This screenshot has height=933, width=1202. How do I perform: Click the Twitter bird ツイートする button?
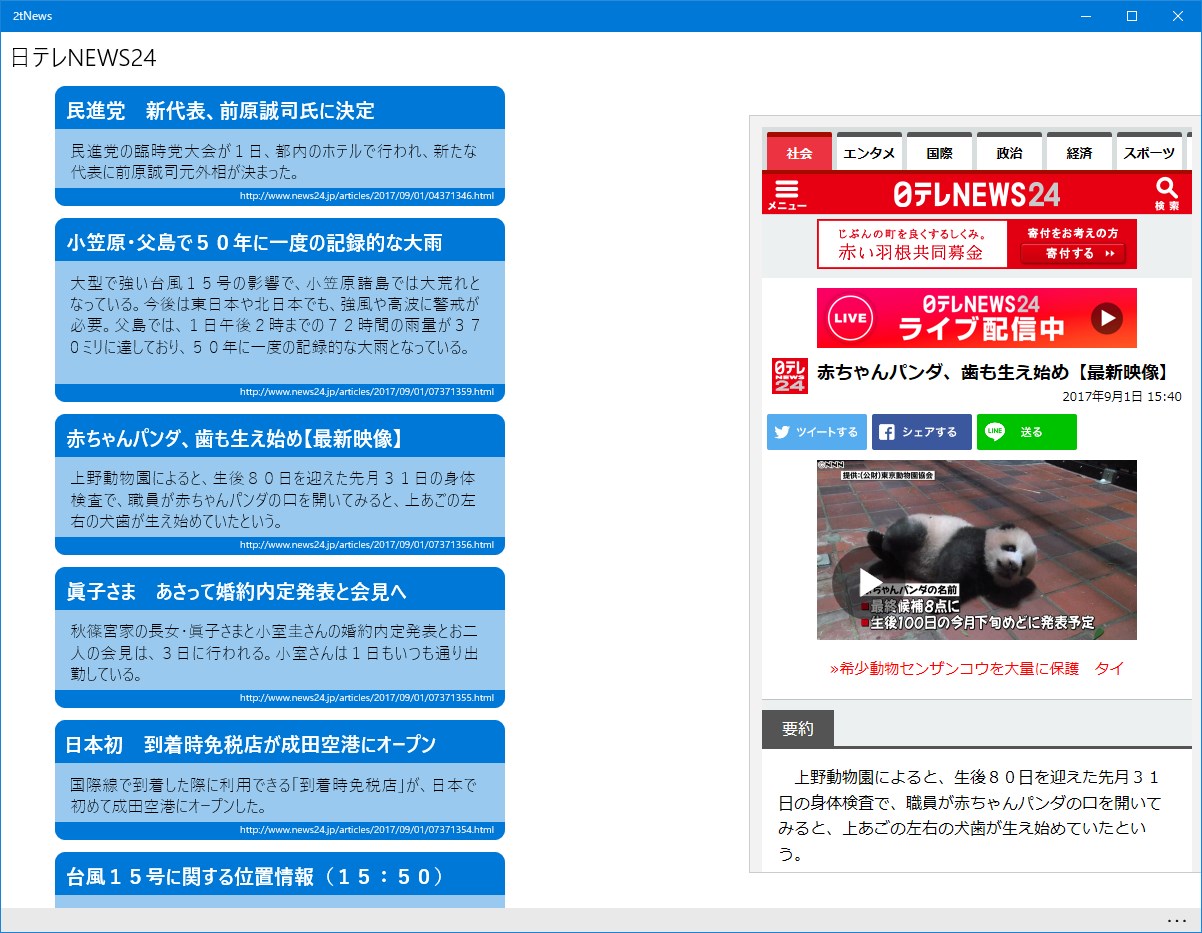[817, 432]
